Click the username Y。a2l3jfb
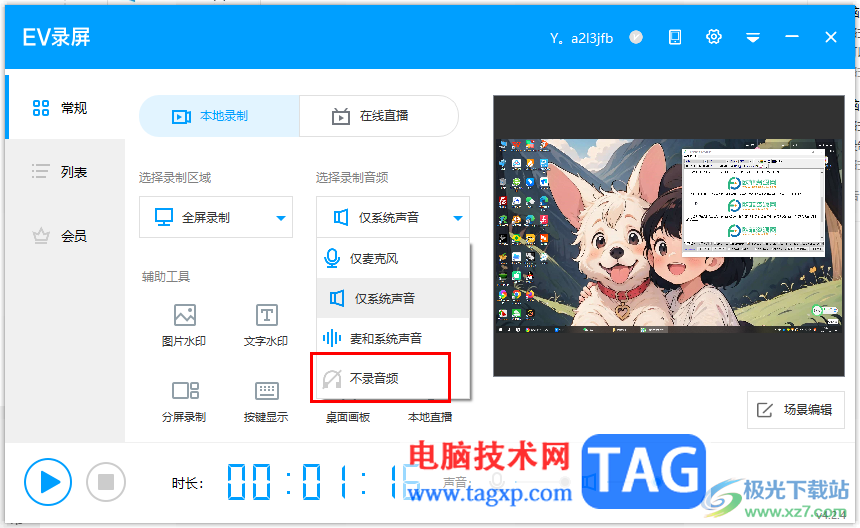 581,38
